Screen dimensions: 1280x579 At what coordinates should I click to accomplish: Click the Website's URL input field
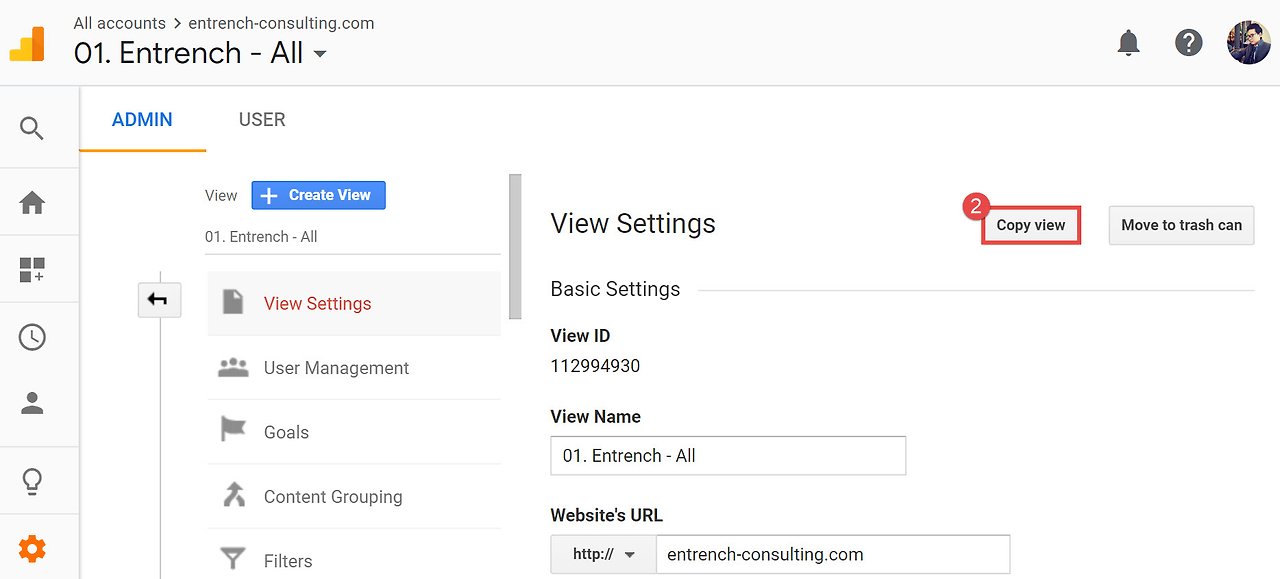click(x=833, y=554)
